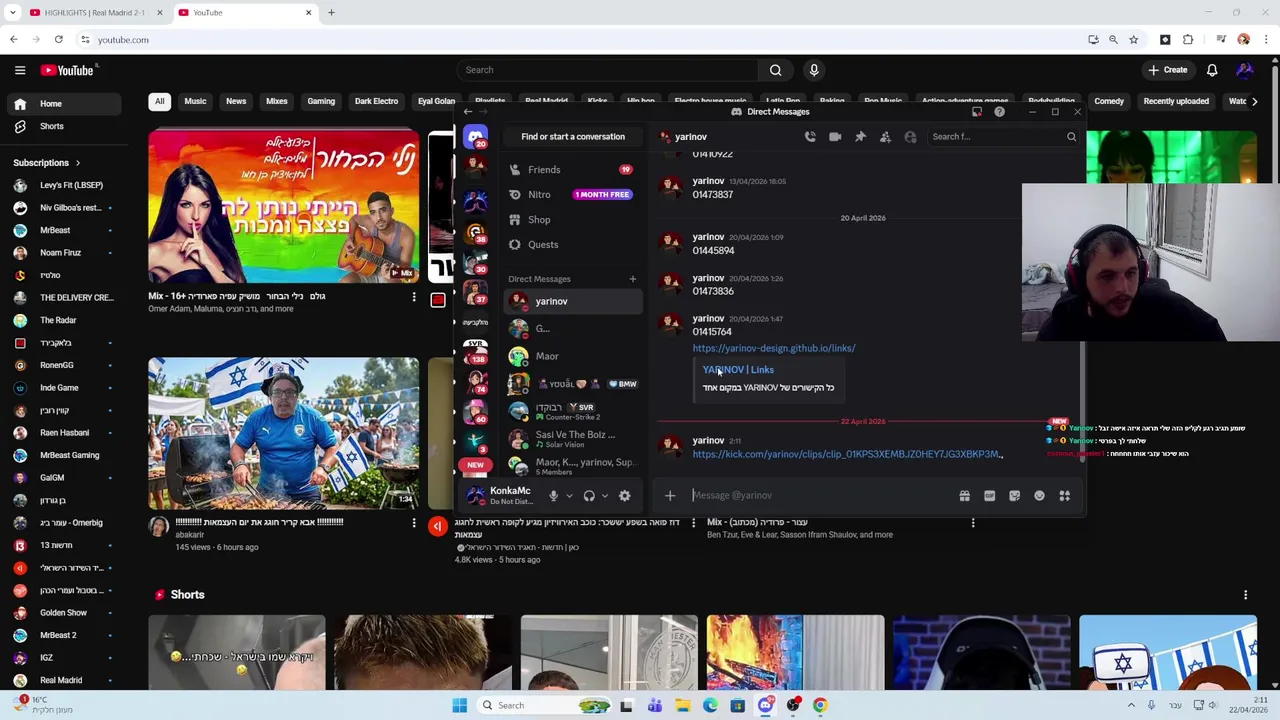Open the sticker picker
1280x720 pixels.
pos(1014,496)
